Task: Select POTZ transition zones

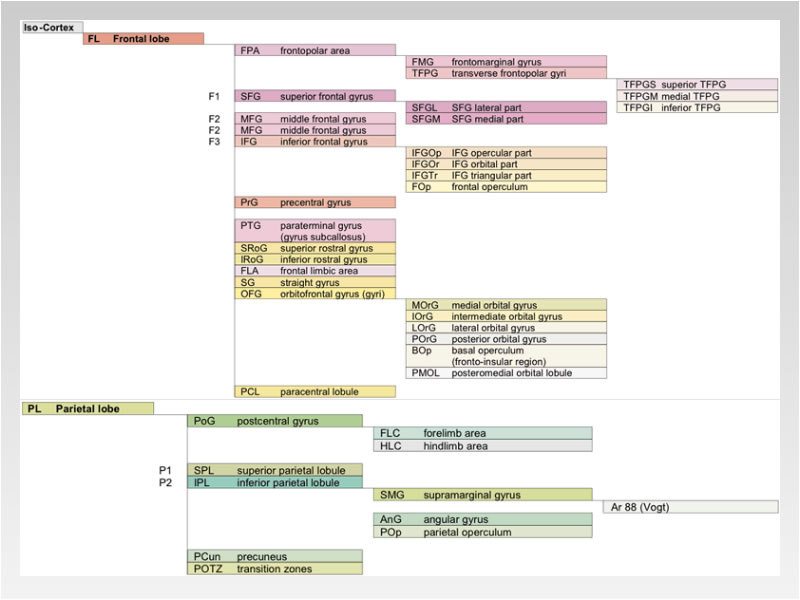Action: tap(275, 568)
